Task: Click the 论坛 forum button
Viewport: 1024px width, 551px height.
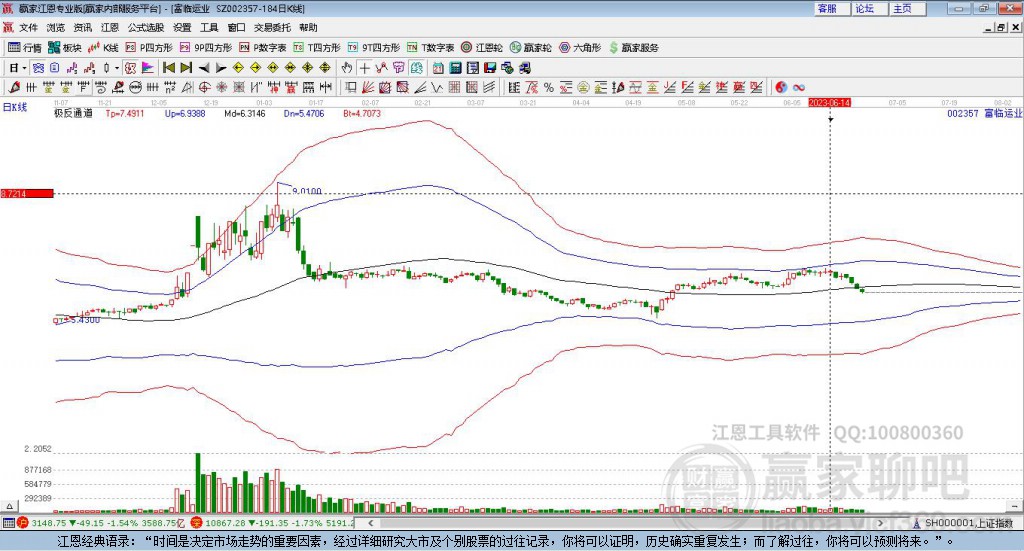Action: (x=871, y=8)
